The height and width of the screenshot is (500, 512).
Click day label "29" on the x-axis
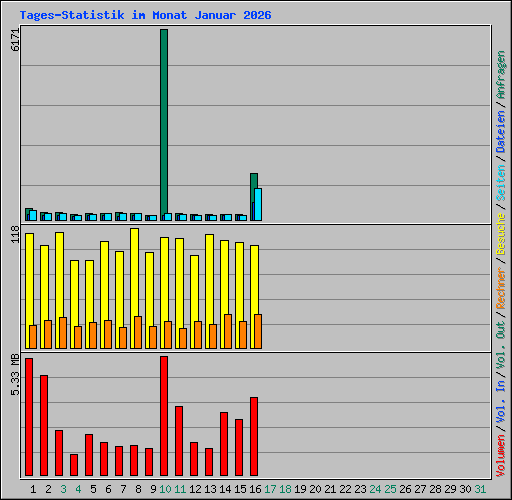[x=450, y=489]
